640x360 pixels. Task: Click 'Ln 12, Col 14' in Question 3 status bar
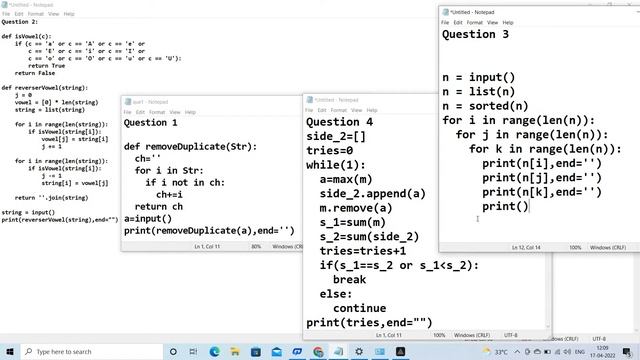(526, 247)
